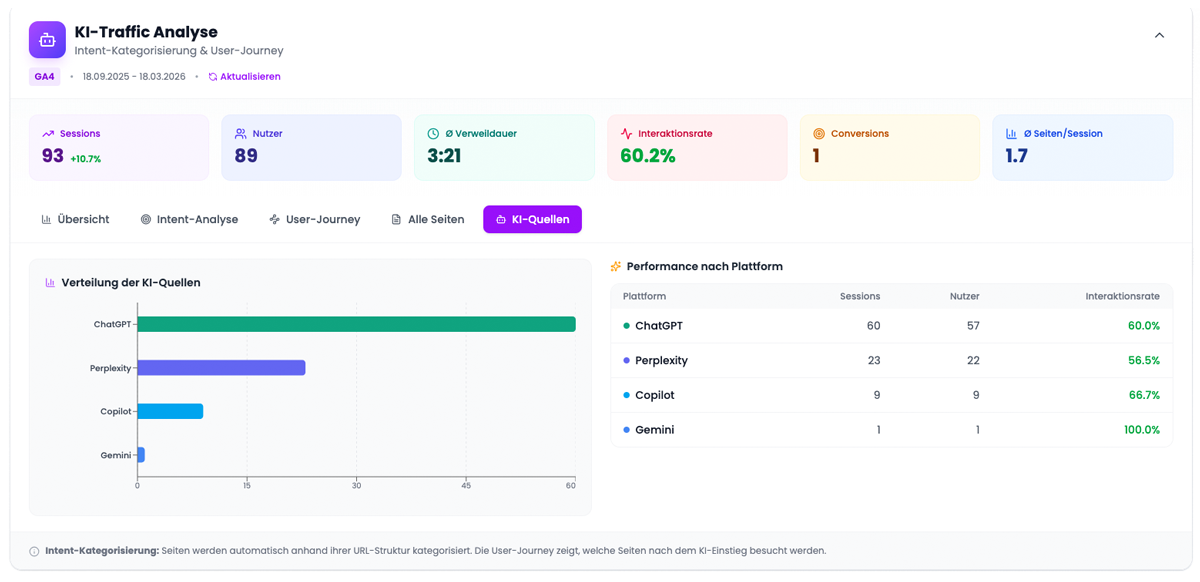Viewport: 1200px width, 582px height.
Task: Click the bar-chart icon on Seiten/Session card
Action: pyautogui.click(x=1010, y=132)
